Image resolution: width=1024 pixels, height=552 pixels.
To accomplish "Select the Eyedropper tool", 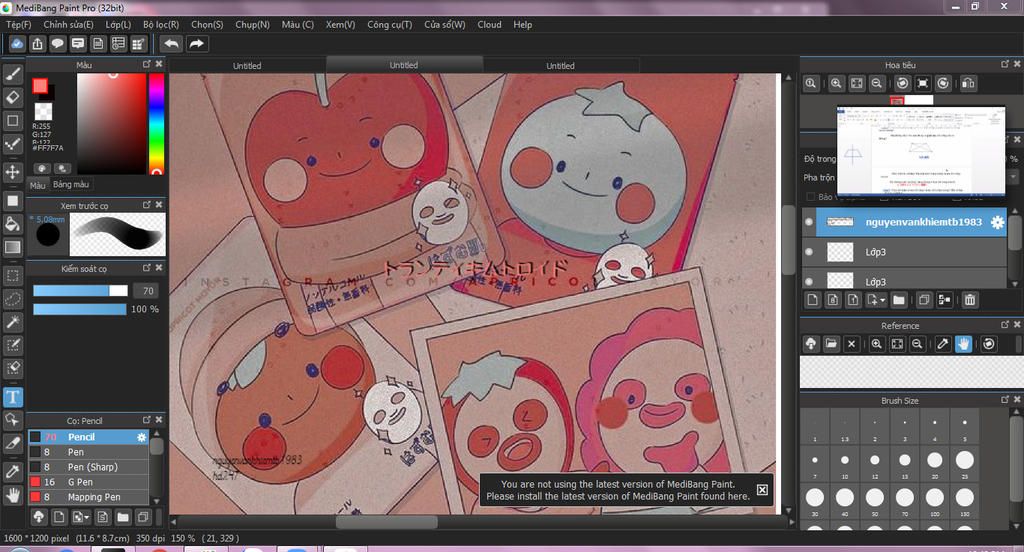I will (12, 471).
